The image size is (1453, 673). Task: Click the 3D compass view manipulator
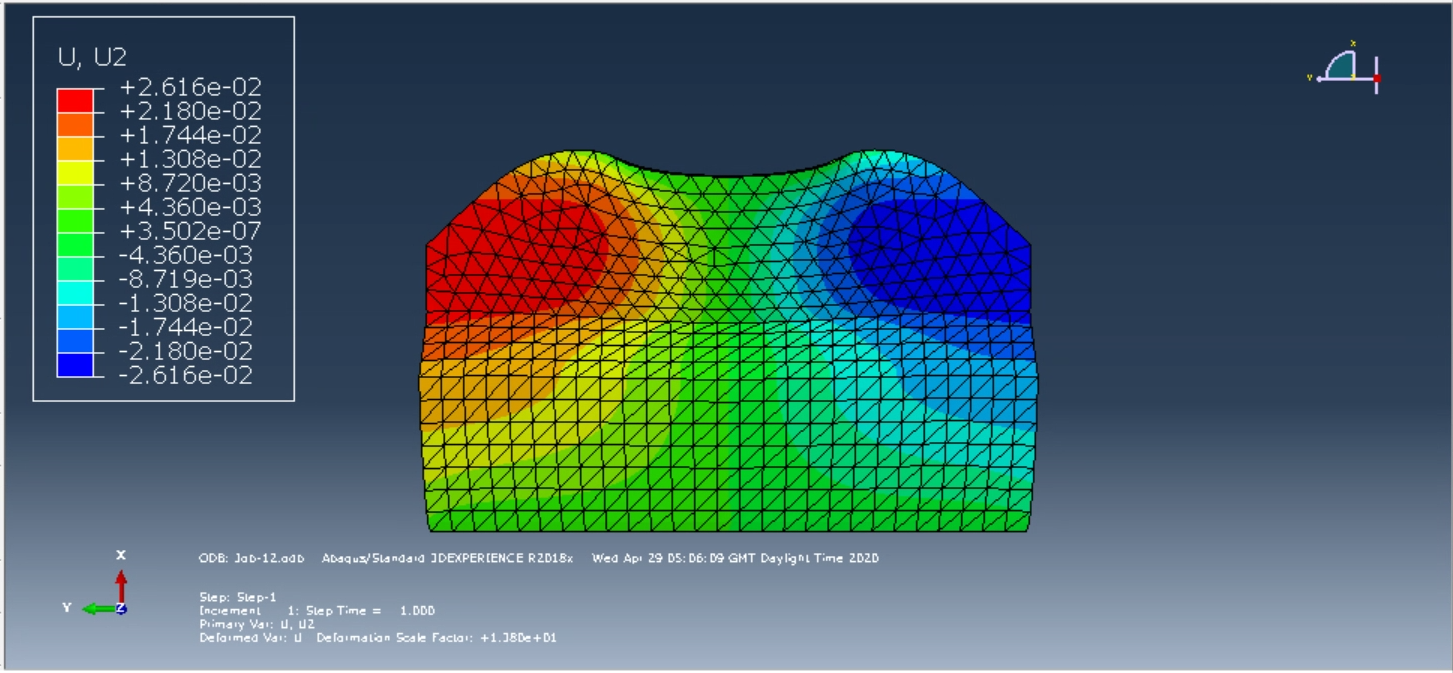[x=1345, y=69]
